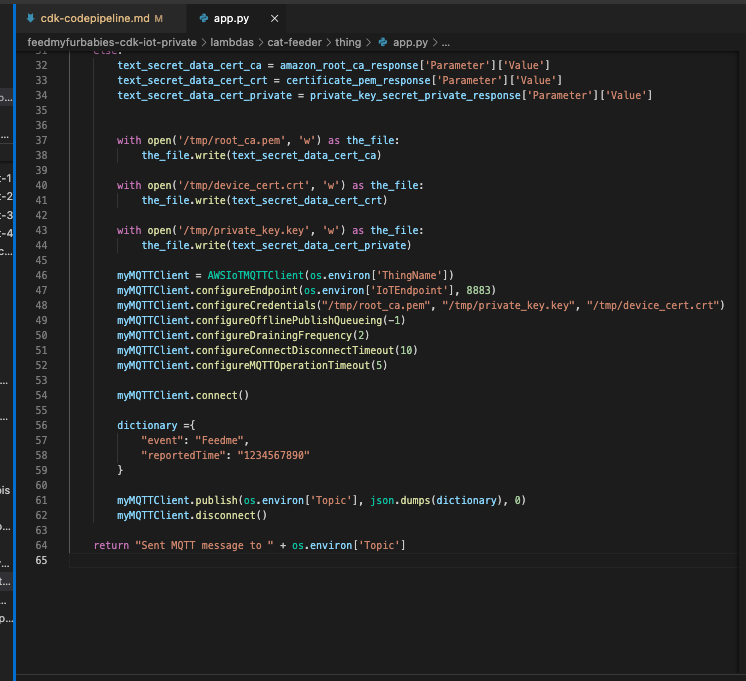
Task: Click amazon_root_ca_response on line 32
Action: (x=349, y=65)
